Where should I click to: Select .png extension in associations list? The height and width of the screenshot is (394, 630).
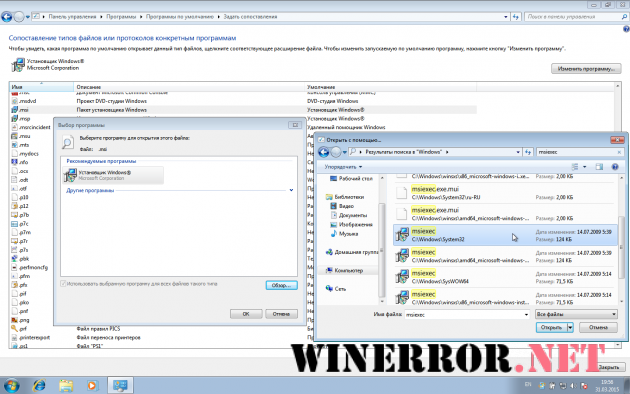coord(20,320)
